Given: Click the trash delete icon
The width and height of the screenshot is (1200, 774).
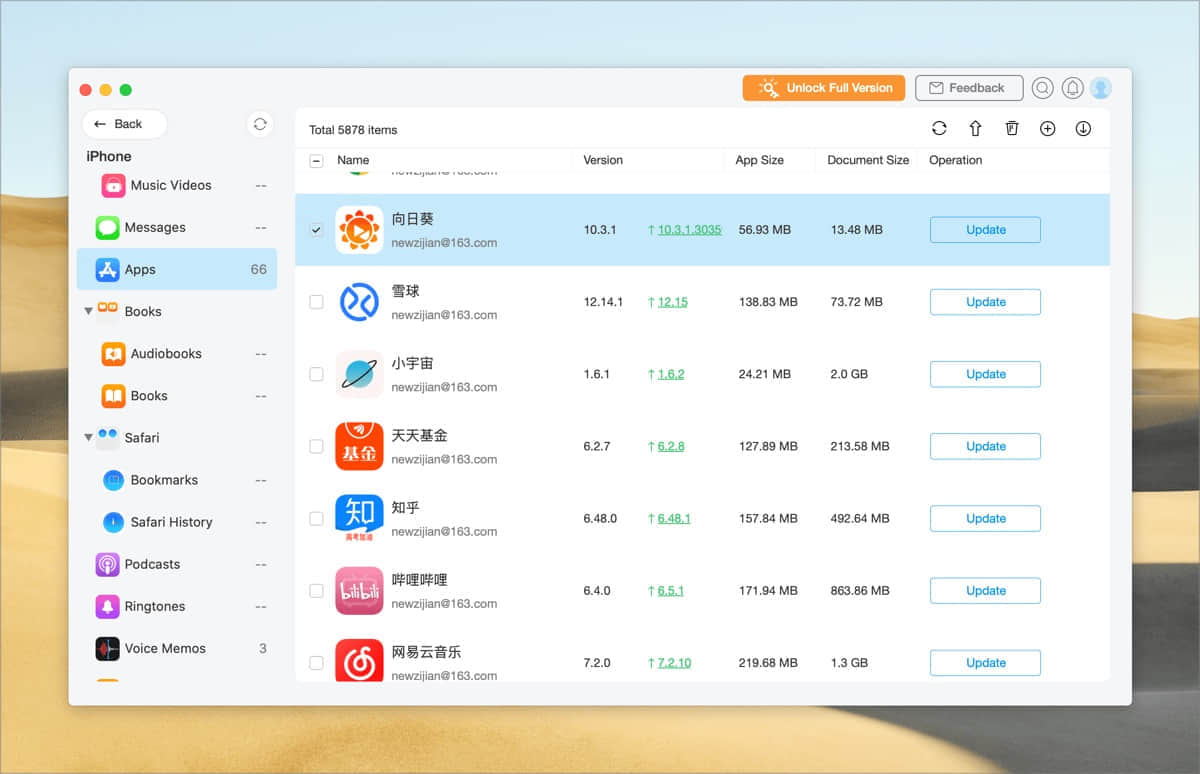Looking at the screenshot, I should point(1012,128).
